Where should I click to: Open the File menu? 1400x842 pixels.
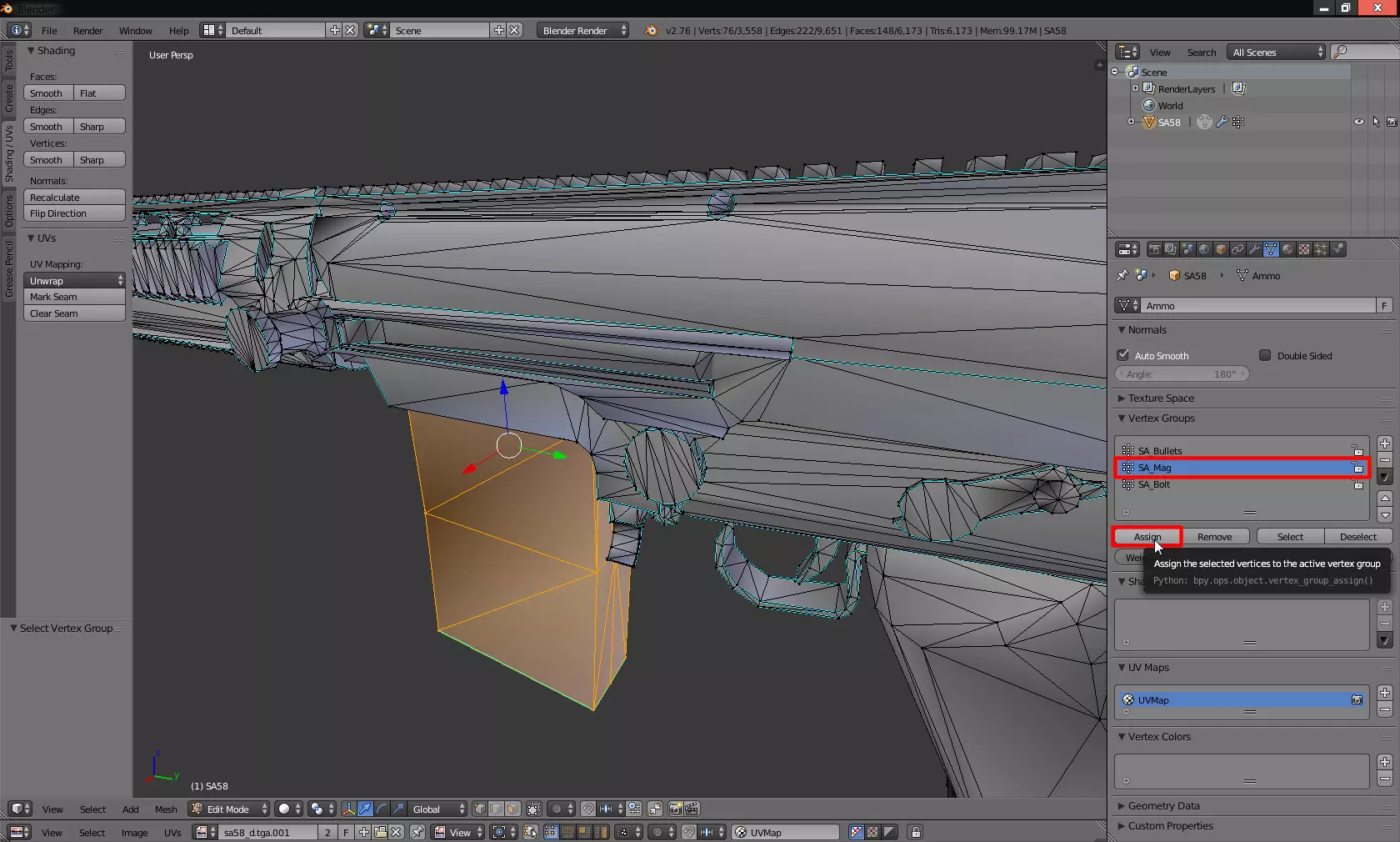[x=49, y=30]
